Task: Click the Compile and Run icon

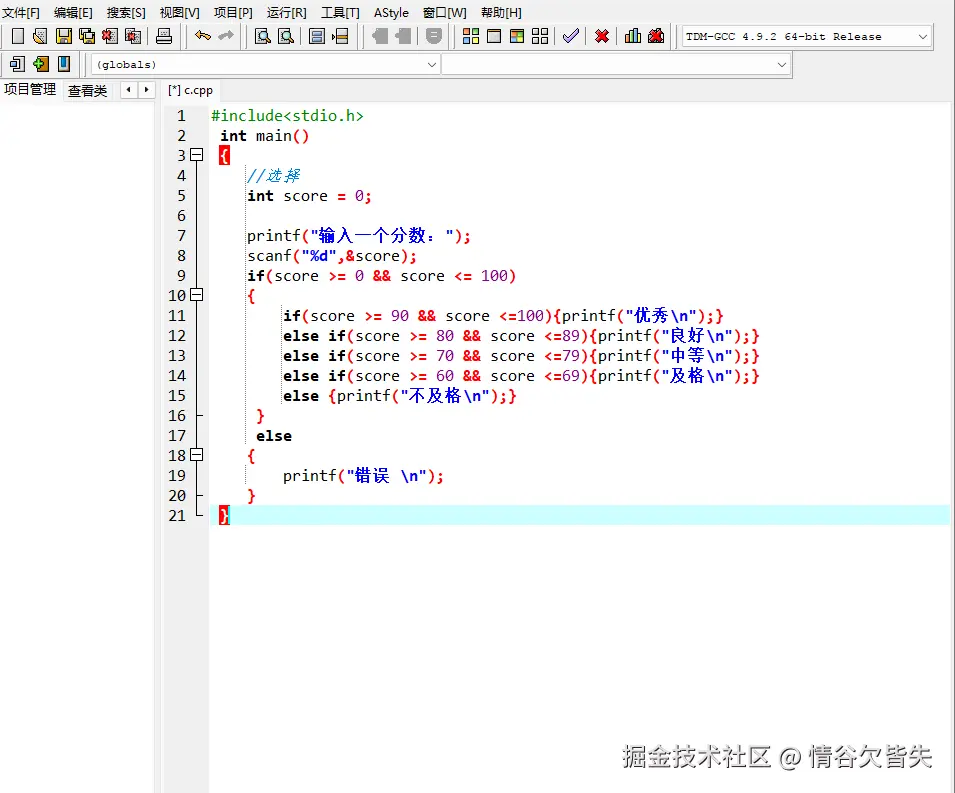Action: pyautogui.click(x=517, y=37)
